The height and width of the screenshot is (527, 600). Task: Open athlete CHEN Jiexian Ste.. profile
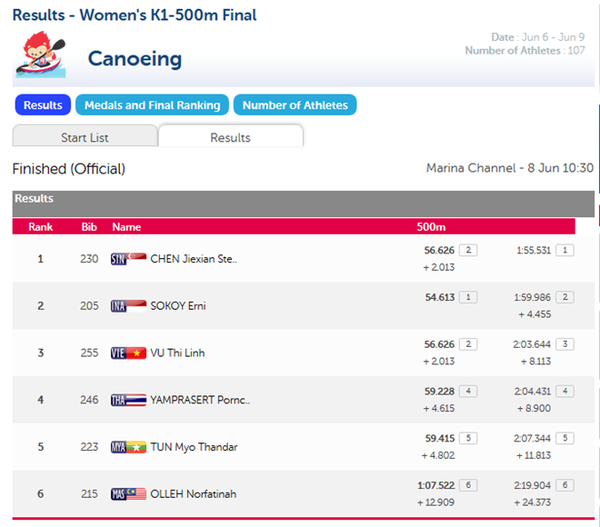194,259
